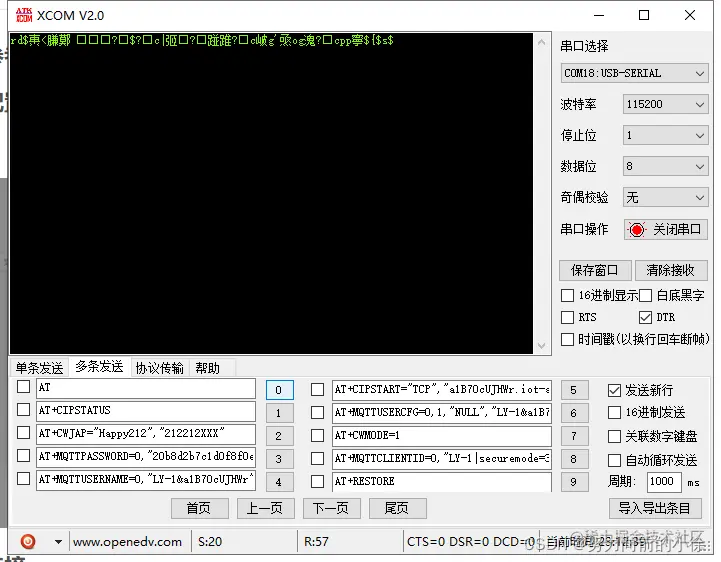The width and height of the screenshot is (721, 562).
Task: Check the box beside AT+CIPSTATUS
Action: pos(23,409)
